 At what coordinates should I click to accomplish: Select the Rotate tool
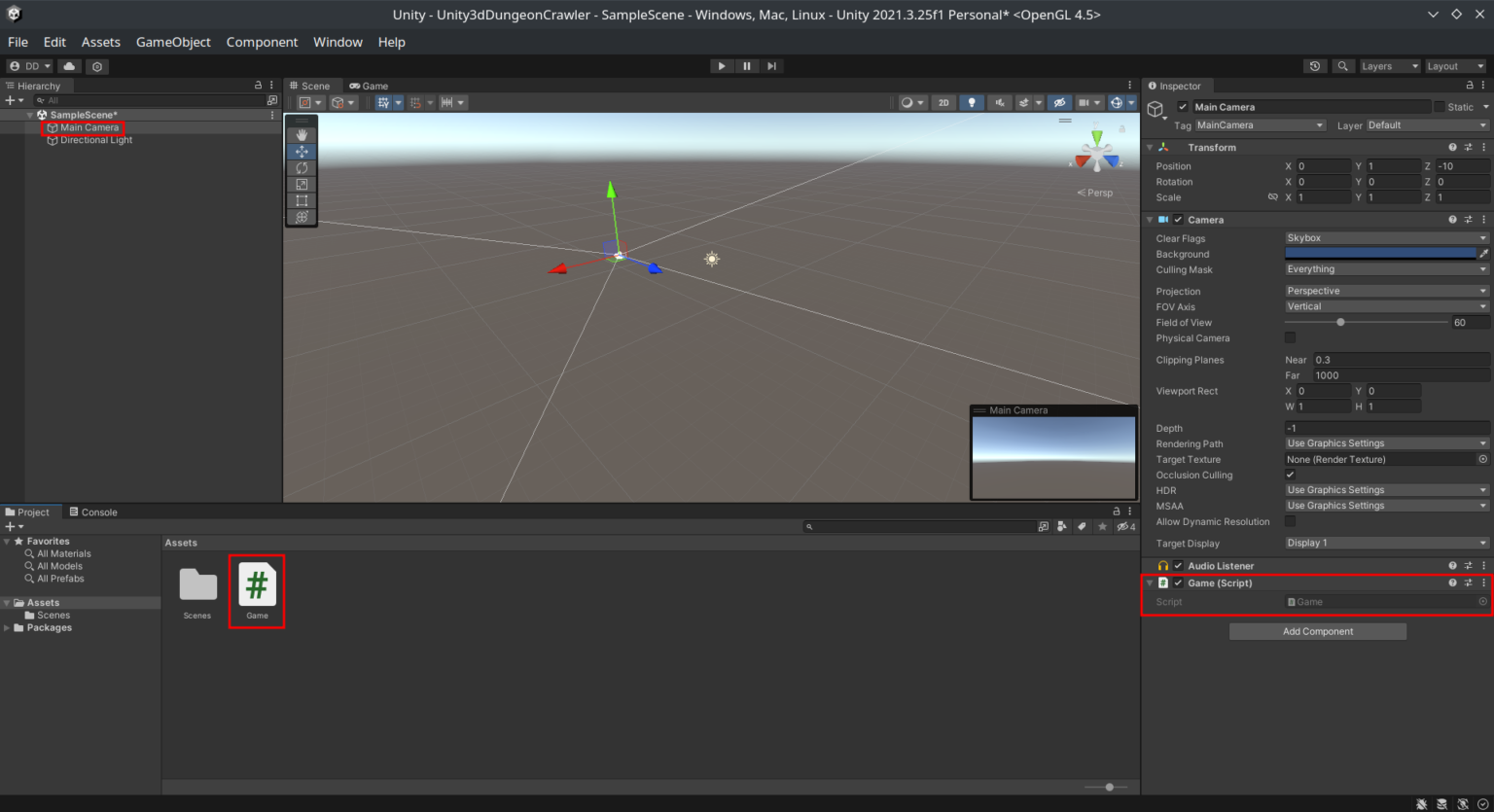(x=302, y=167)
